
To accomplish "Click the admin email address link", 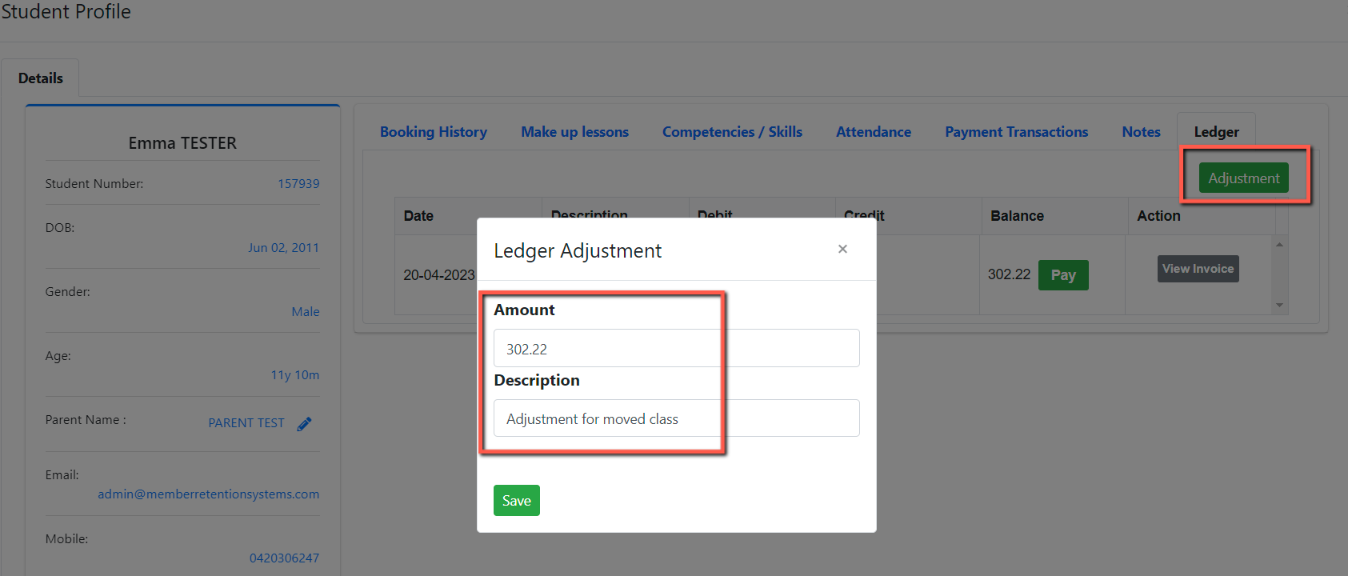I will click(208, 494).
